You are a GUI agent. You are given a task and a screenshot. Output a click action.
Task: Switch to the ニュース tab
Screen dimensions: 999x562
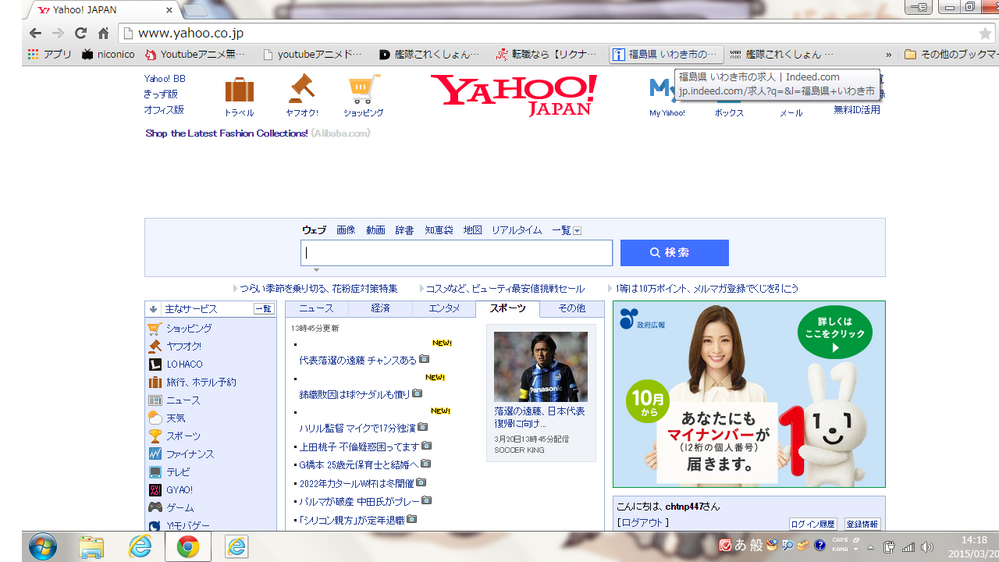[317, 308]
